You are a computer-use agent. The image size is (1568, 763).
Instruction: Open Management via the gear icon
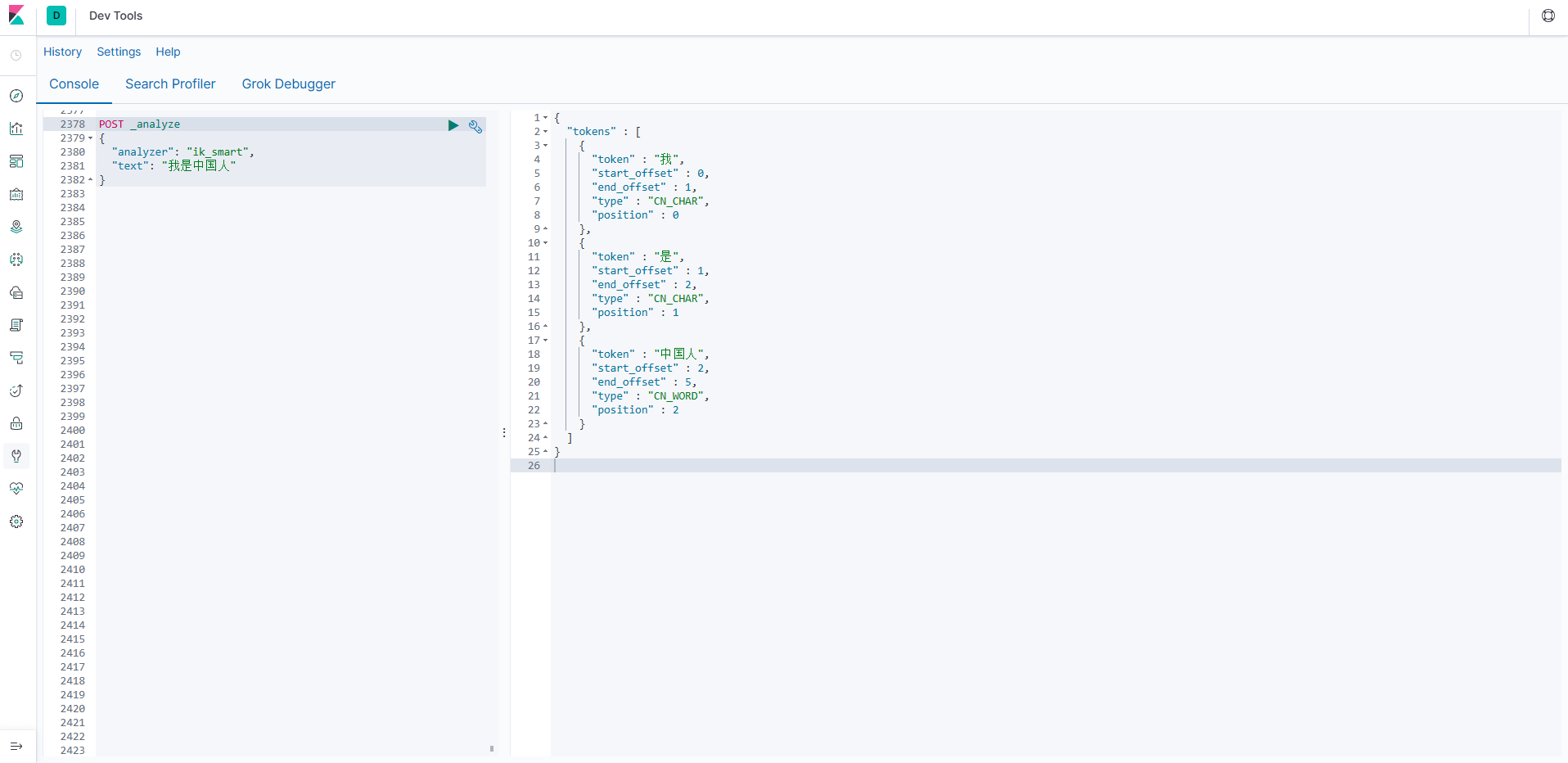pyautogui.click(x=16, y=521)
